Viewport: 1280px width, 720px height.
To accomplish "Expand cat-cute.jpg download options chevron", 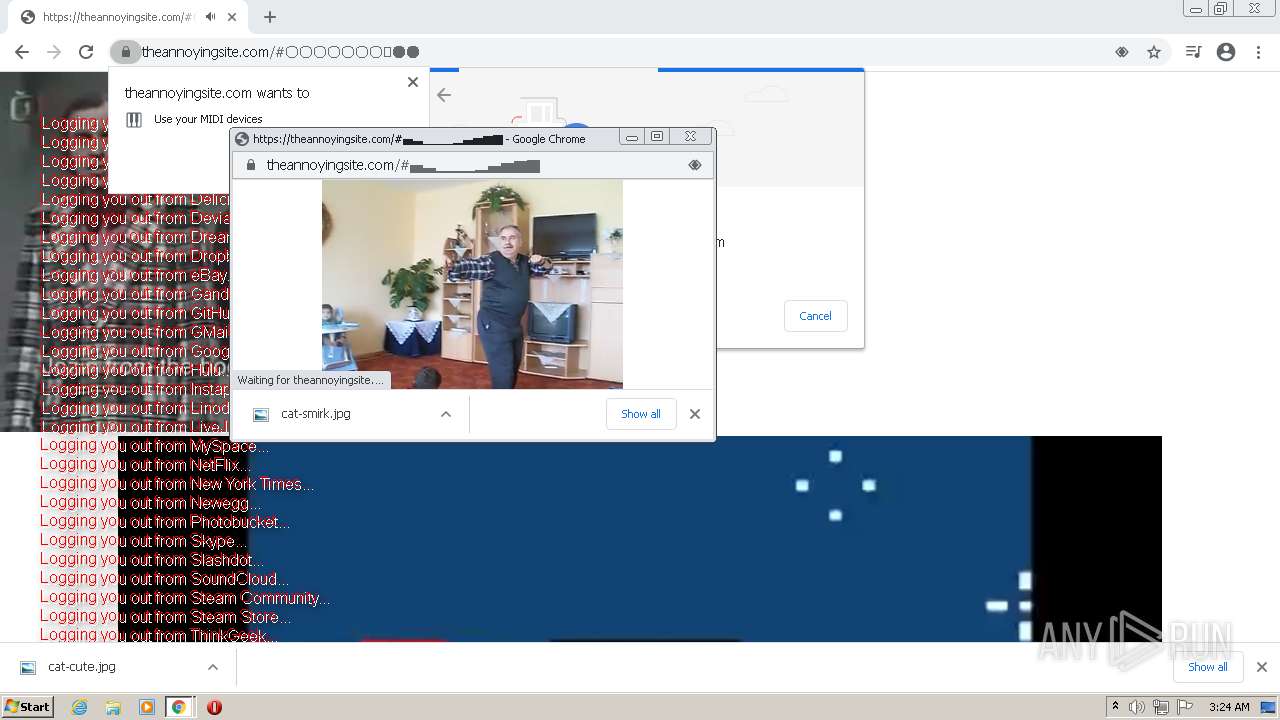I will 213,667.
